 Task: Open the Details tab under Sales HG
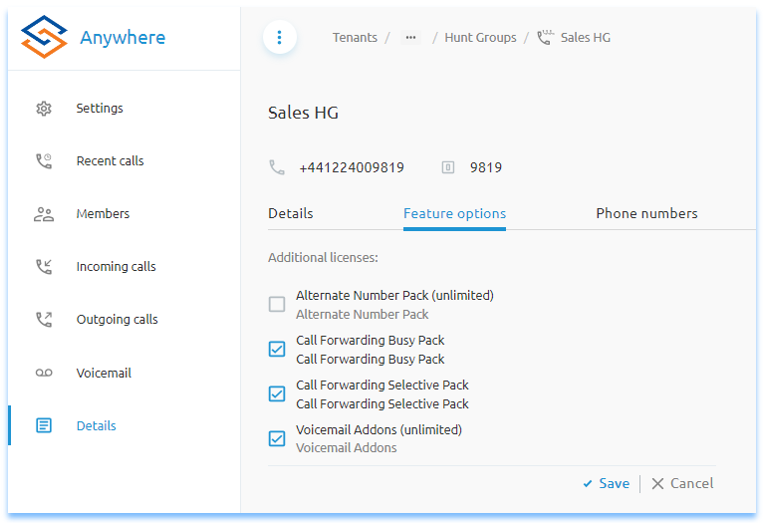coord(290,214)
